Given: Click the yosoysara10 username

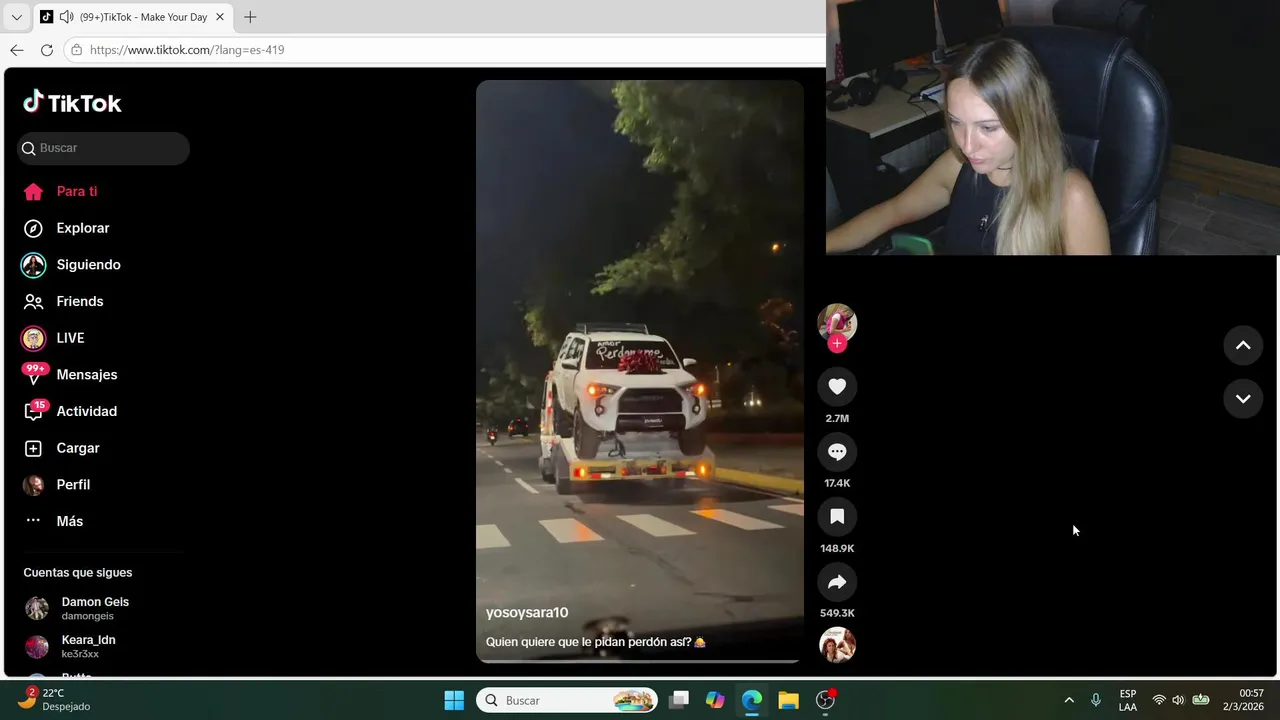Looking at the screenshot, I should click(527, 613).
